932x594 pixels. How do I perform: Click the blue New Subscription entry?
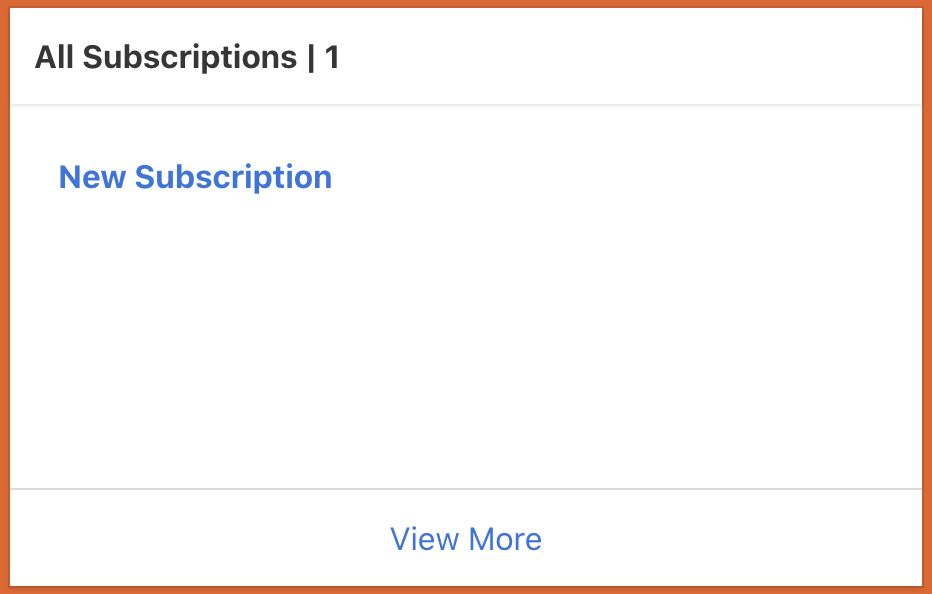tap(195, 177)
